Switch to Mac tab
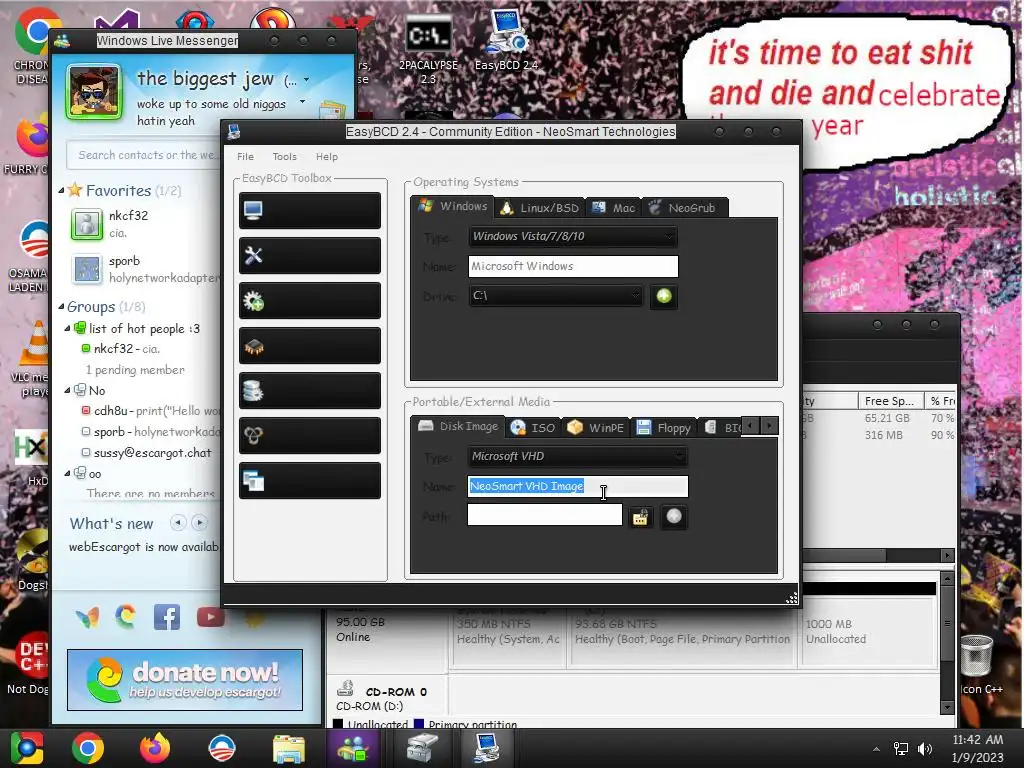This screenshot has height=768, width=1024. click(x=614, y=208)
